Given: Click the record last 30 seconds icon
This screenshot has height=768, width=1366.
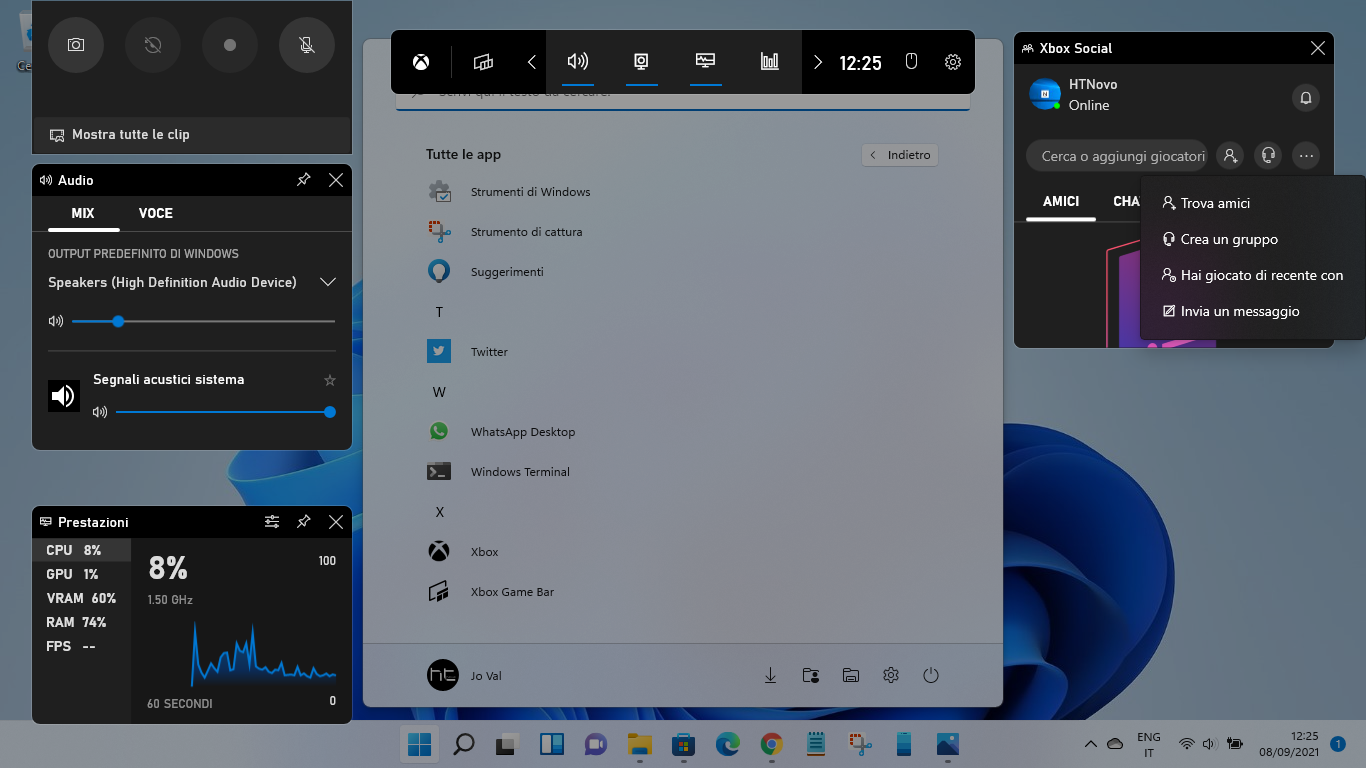Looking at the screenshot, I should (153, 45).
